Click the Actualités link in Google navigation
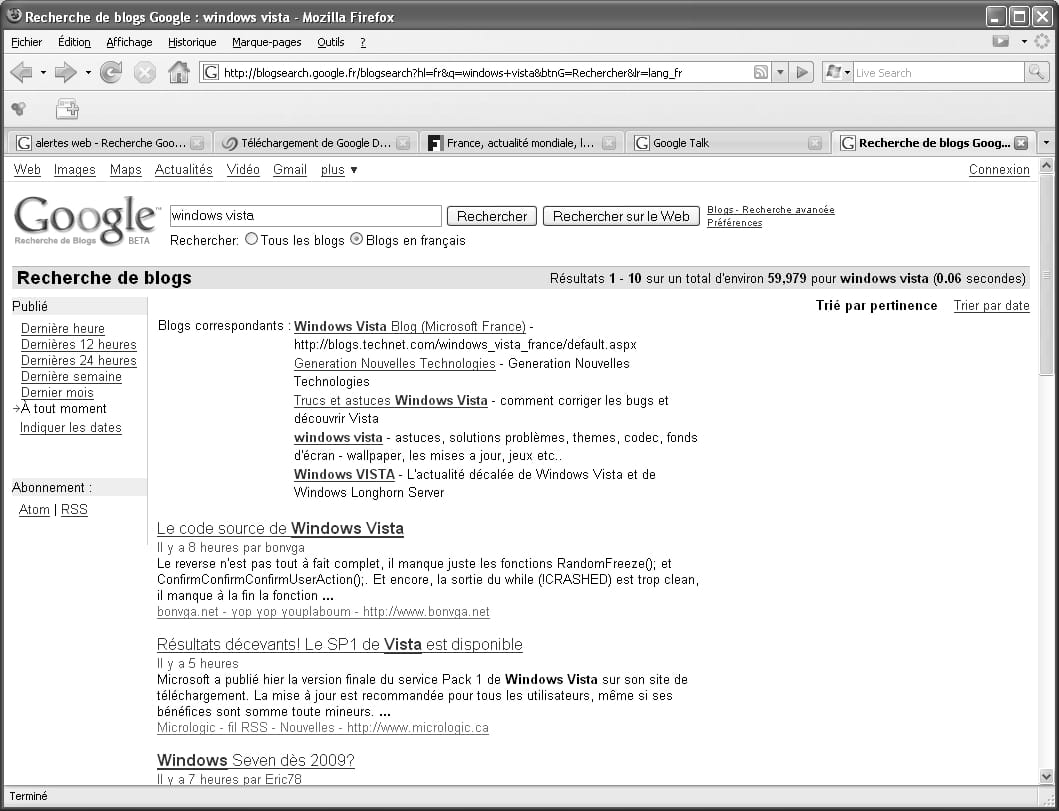This screenshot has height=811, width=1059. (184, 170)
